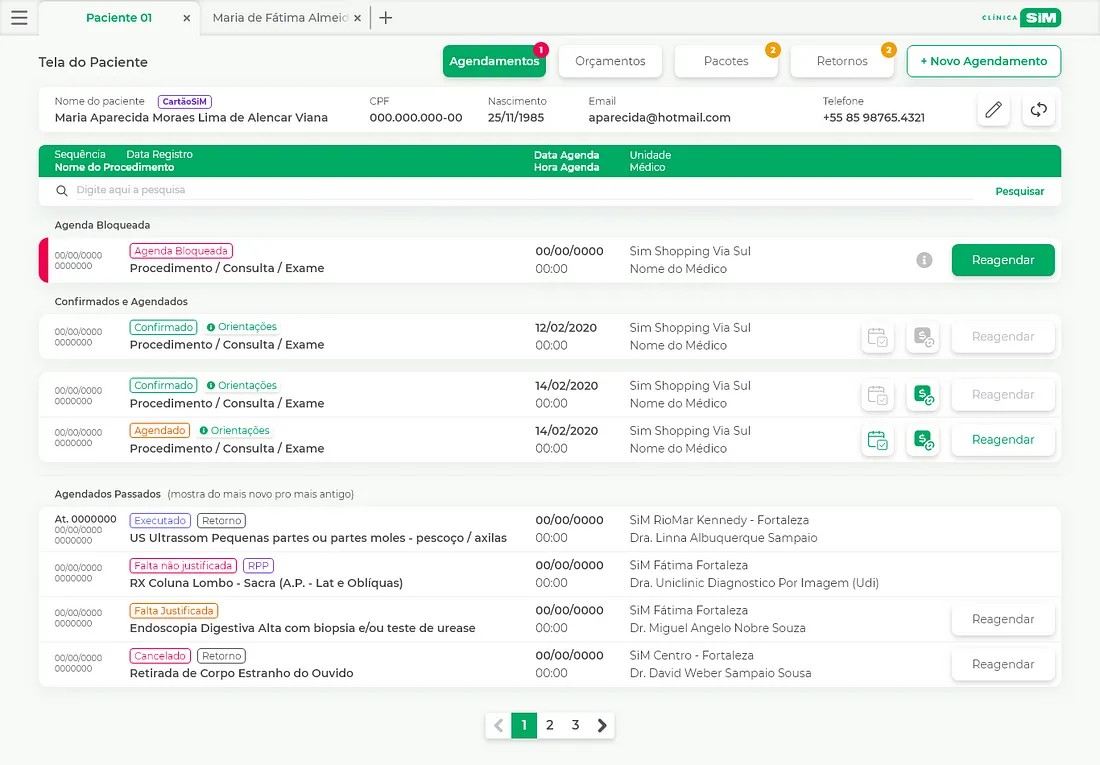Click the pencil edit patient icon

click(993, 110)
